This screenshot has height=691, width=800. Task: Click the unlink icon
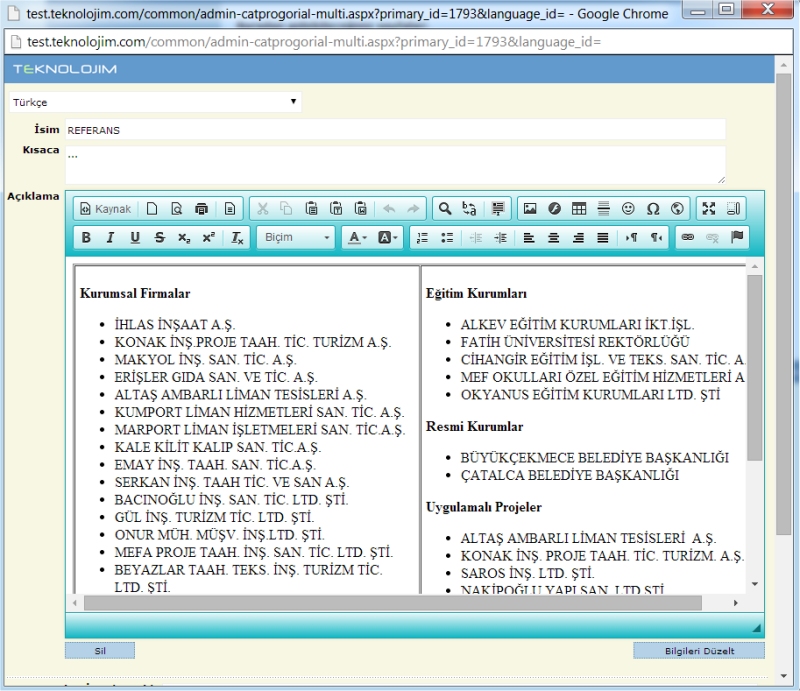click(712, 238)
